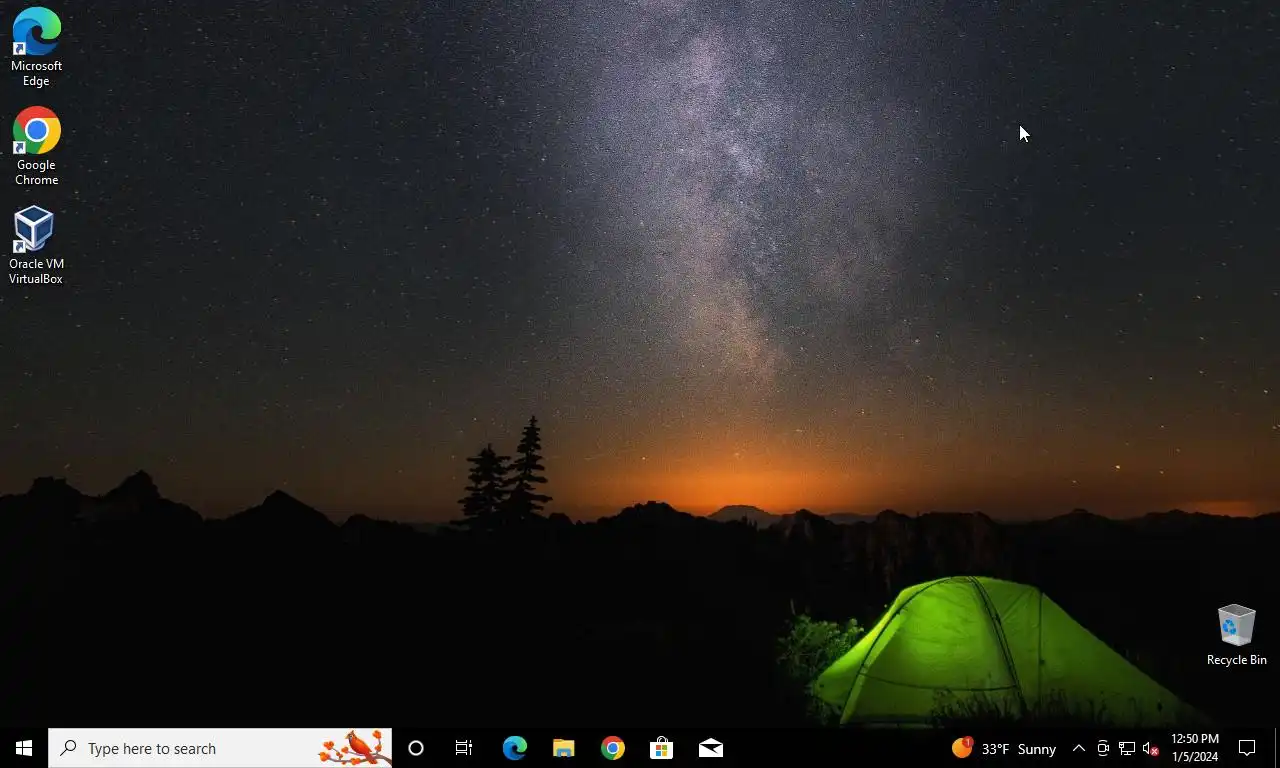Click the muted volume speaker icon

click(x=1150, y=748)
